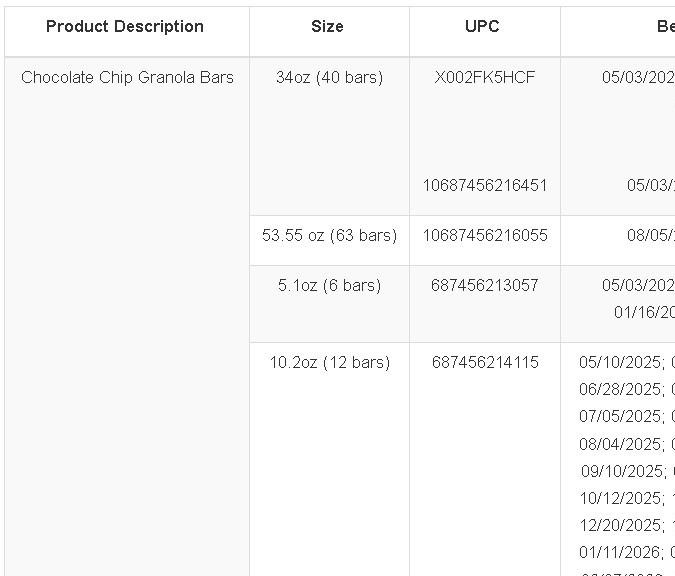Select the X002FK5HCF code text
The height and width of the screenshot is (576, 675).
pyautogui.click(x=485, y=78)
